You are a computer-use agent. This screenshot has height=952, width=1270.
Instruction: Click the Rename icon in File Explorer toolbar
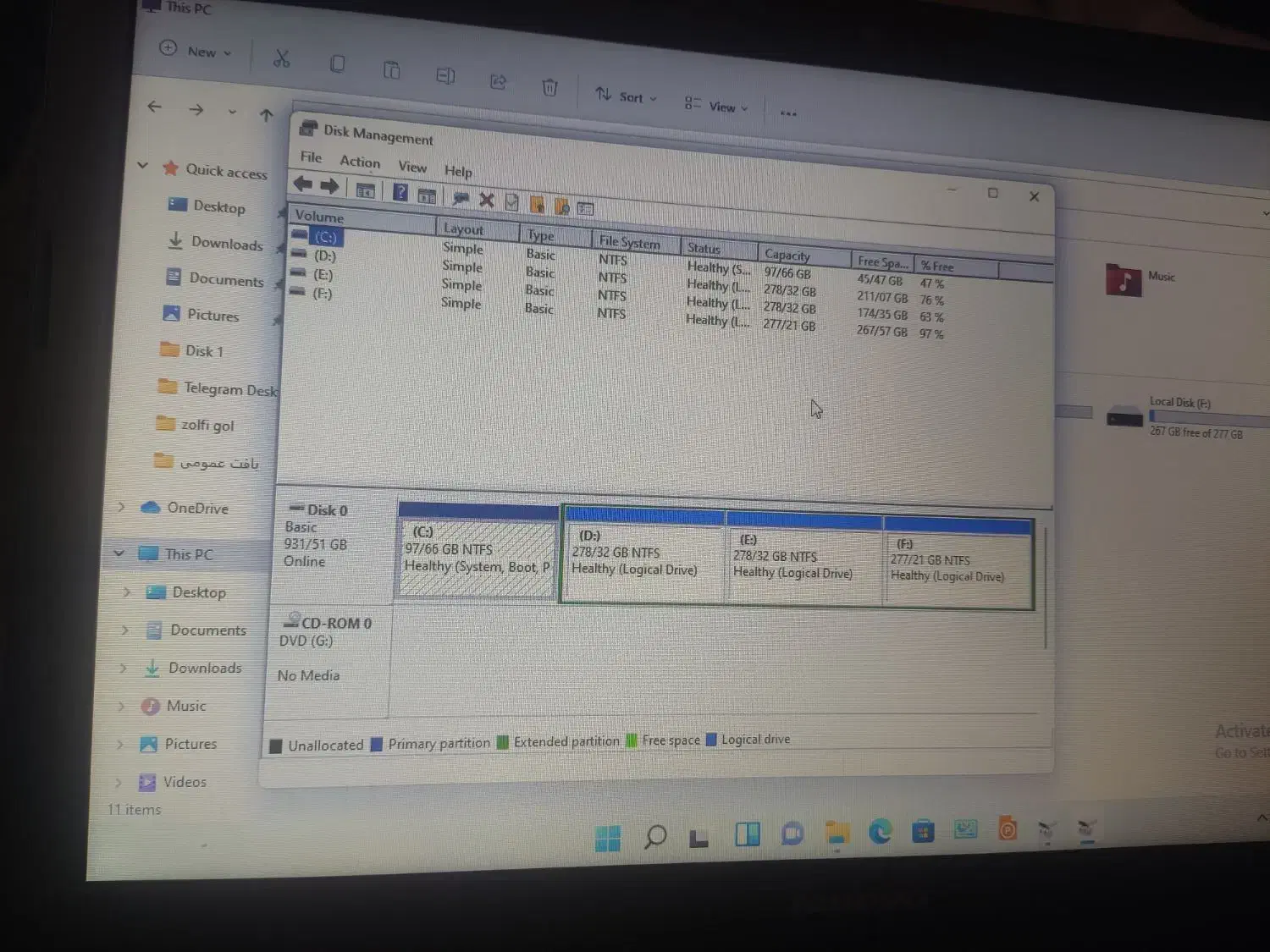445,76
